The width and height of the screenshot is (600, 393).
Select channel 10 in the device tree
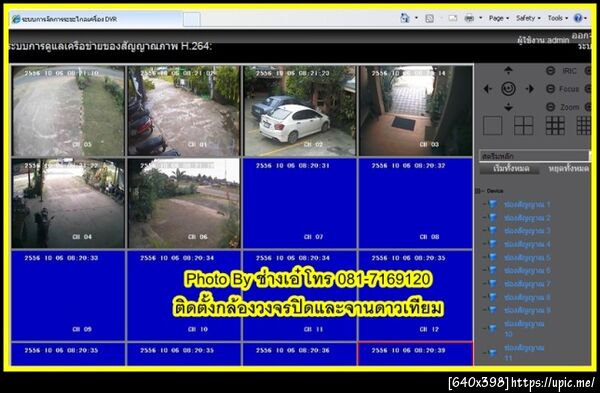pyautogui.click(x=524, y=329)
